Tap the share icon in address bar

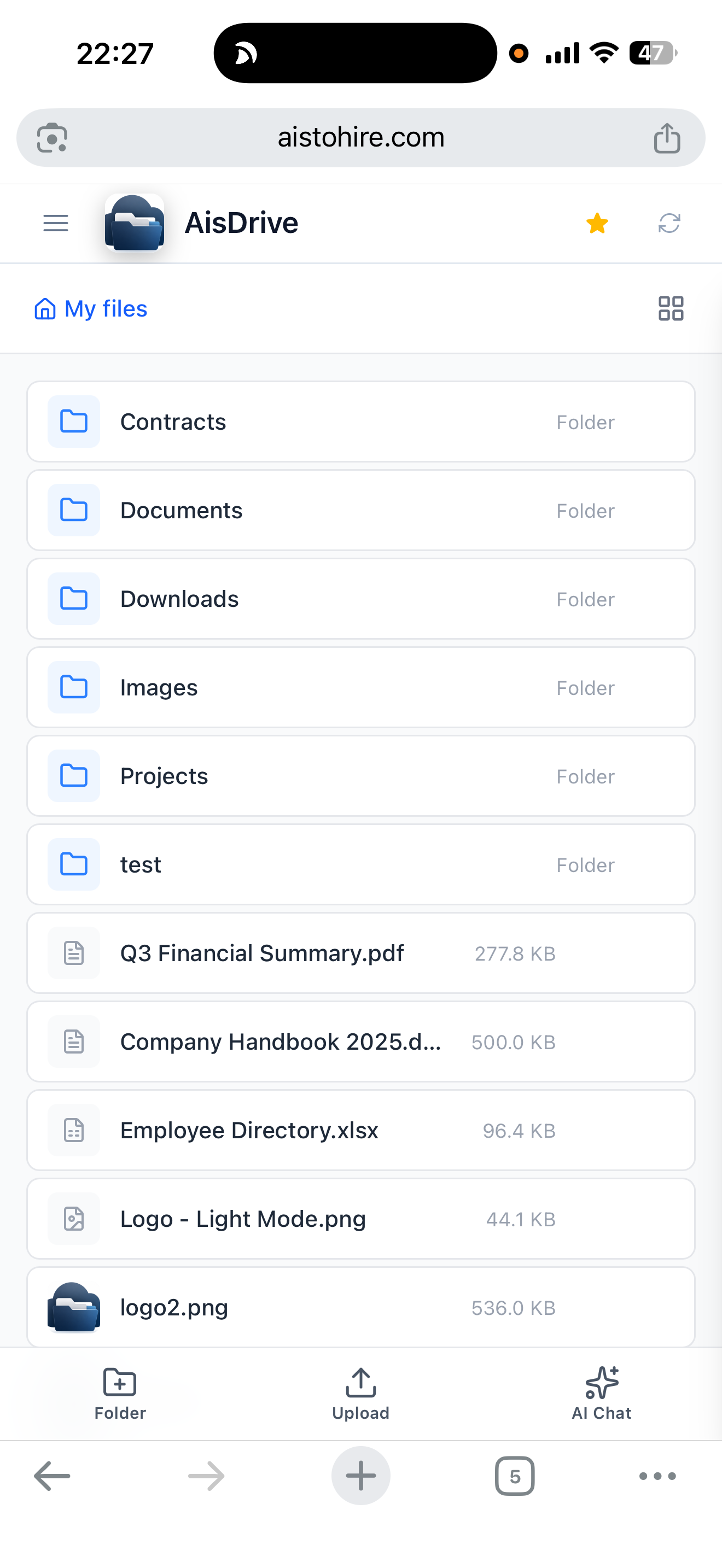click(667, 138)
